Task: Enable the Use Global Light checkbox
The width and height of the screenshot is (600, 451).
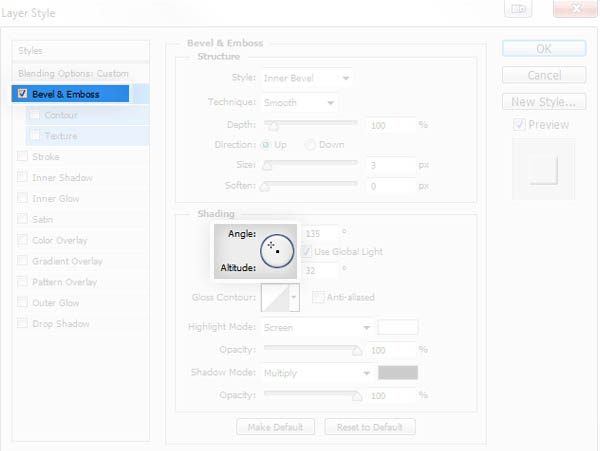Action: pos(309,251)
